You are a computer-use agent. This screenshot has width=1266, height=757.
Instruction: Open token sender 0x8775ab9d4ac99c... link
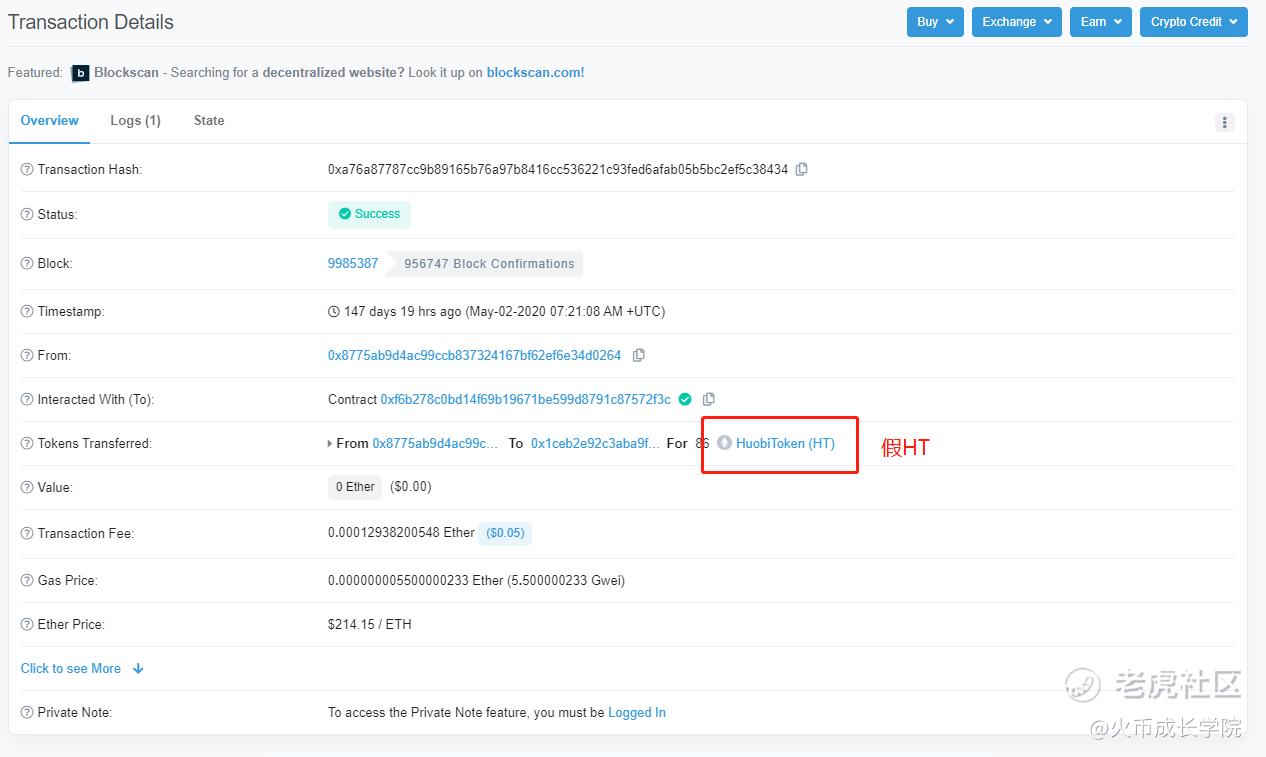coord(435,443)
